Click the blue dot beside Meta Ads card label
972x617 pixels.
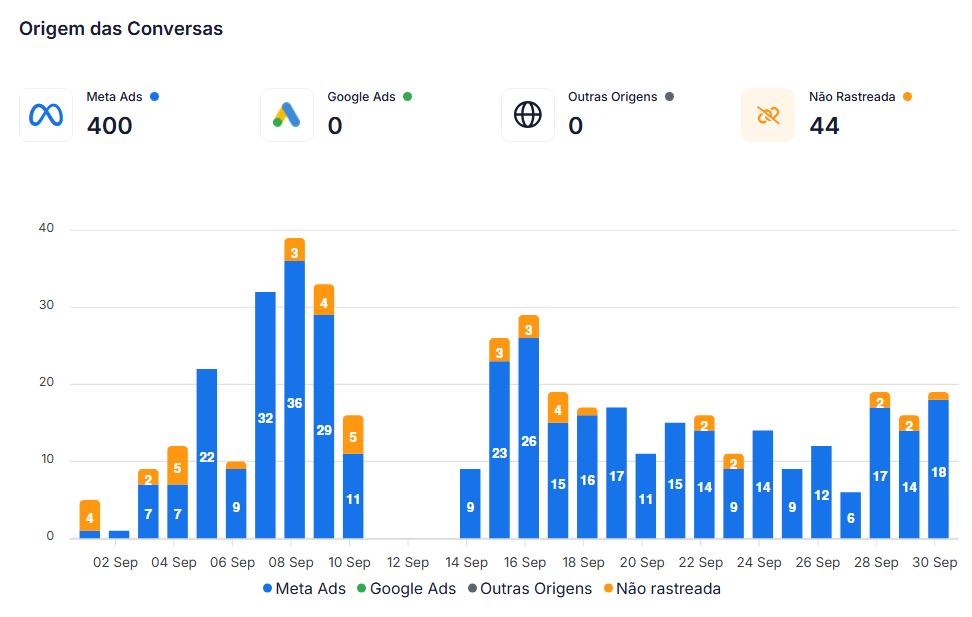pos(154,97)
